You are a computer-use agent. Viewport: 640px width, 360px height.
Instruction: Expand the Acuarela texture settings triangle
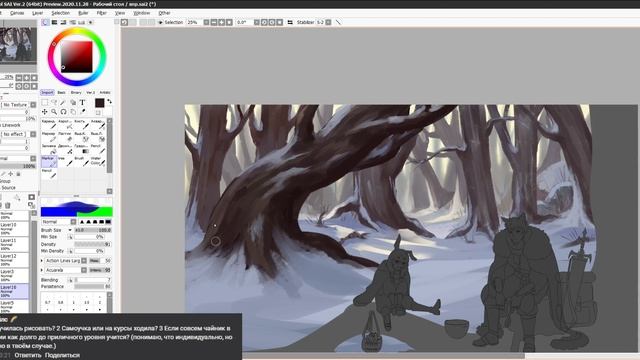click(x=42, y=270)
